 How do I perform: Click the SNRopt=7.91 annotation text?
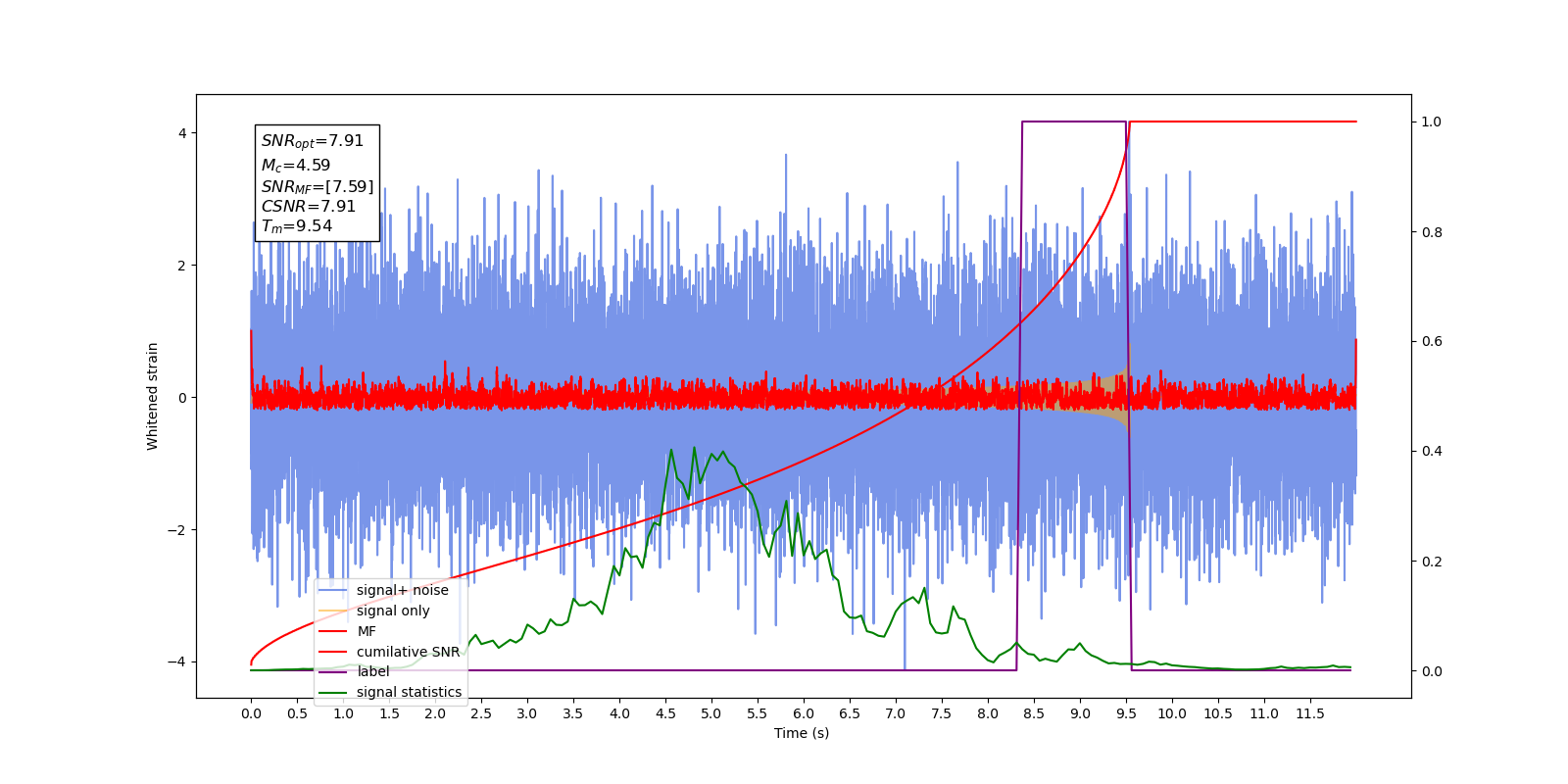point(313,141)
